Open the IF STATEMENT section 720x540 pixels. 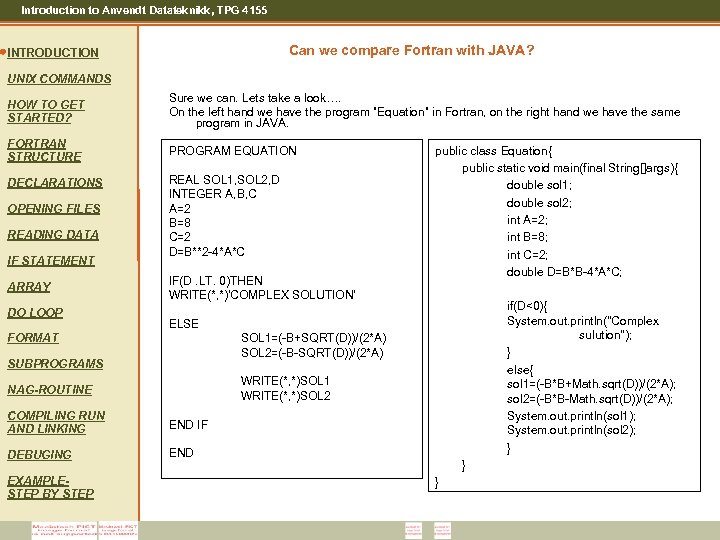point(51,261)
